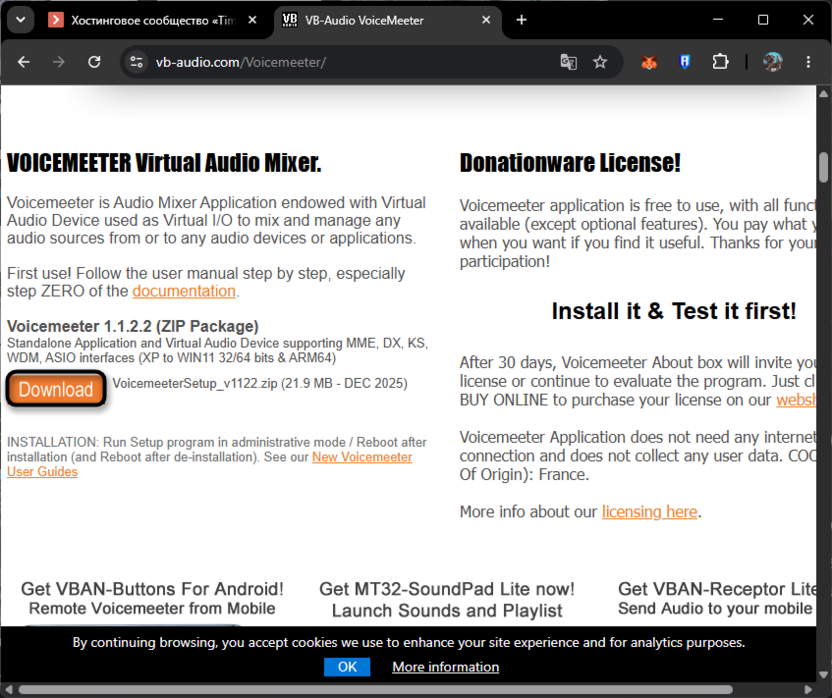Close the VB-Audio VoiceMeeter tab

point(486,20)
